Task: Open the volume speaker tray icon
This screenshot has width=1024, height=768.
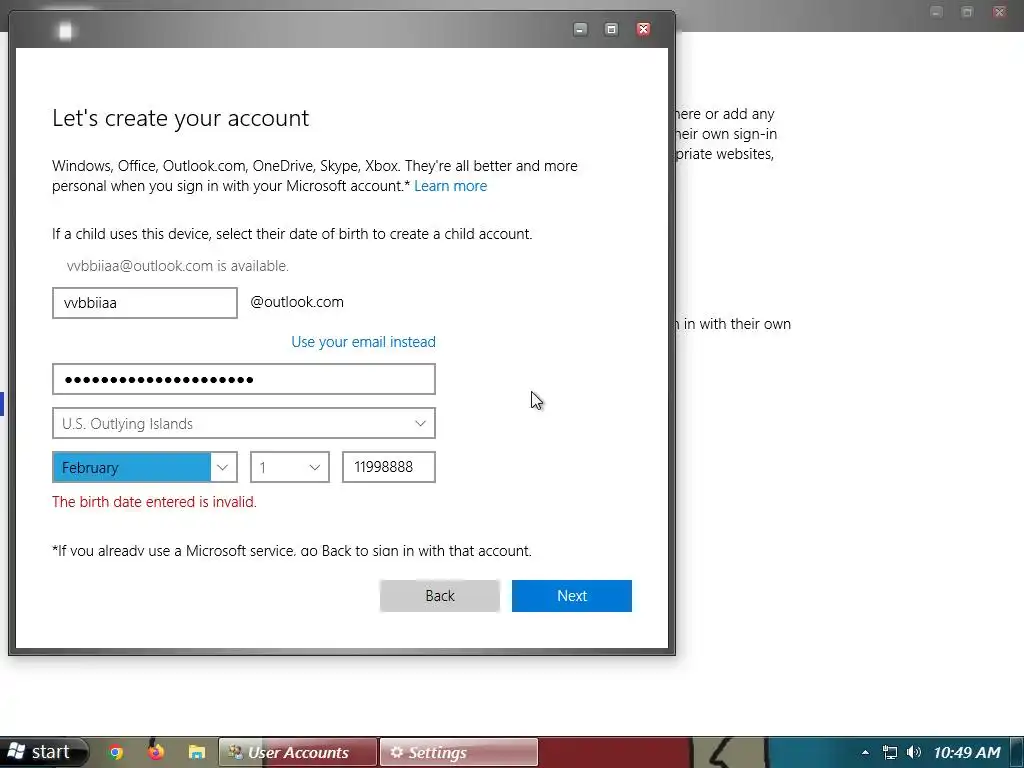Action: pyautogui.click(x=914, y=752)
